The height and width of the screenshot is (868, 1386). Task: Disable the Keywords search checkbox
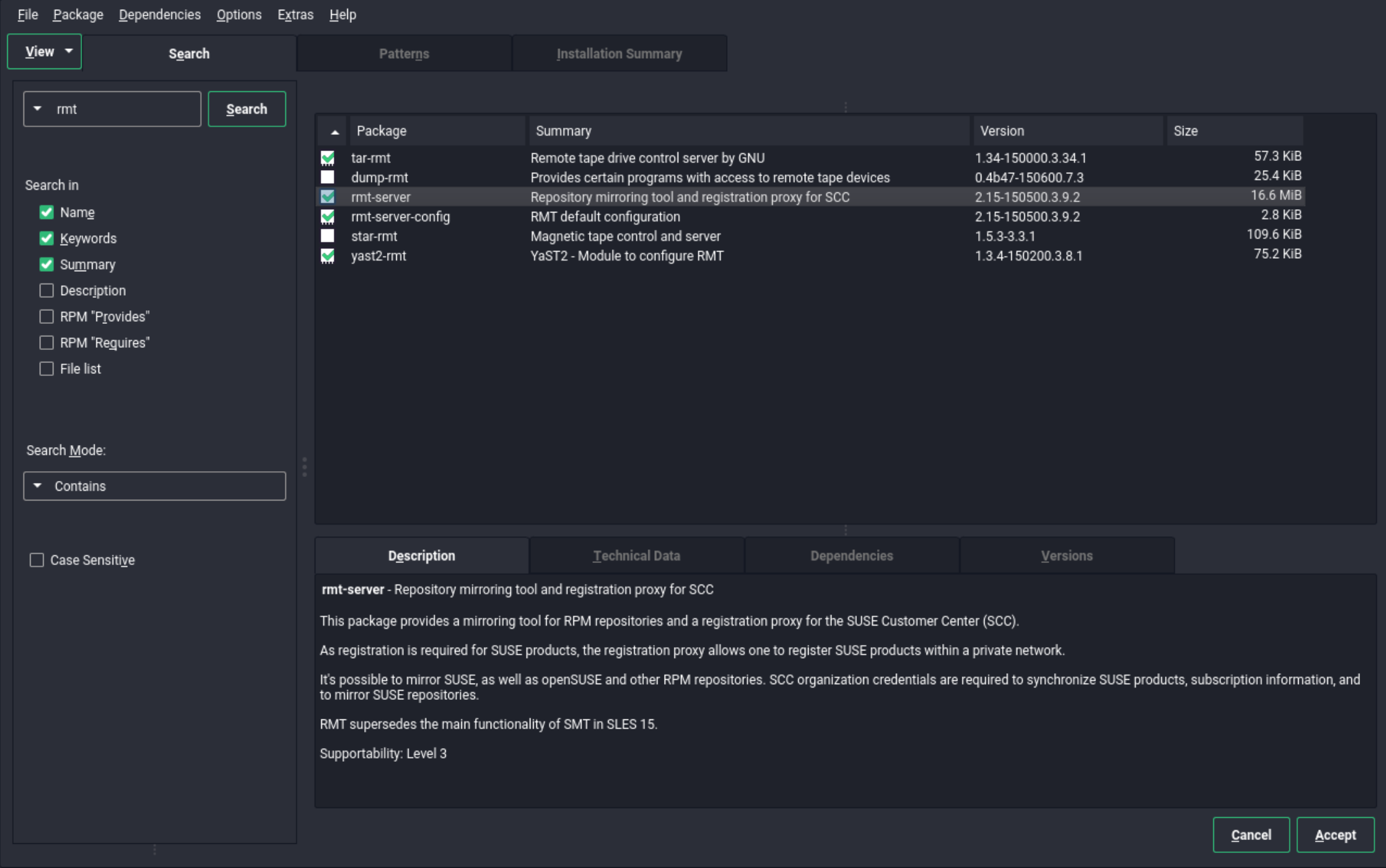[46, 239]
